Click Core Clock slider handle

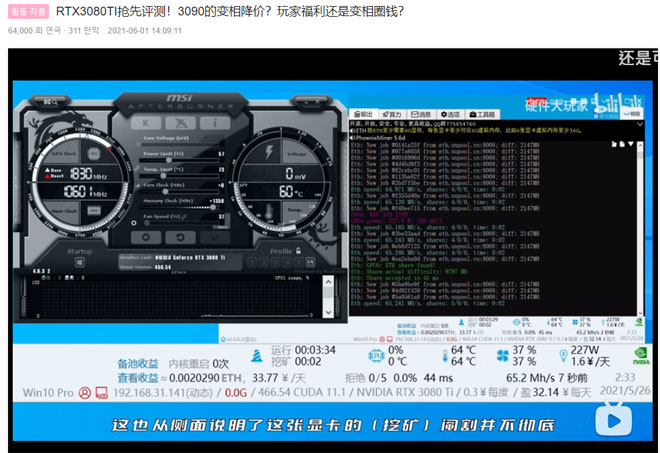coord(166,192)
